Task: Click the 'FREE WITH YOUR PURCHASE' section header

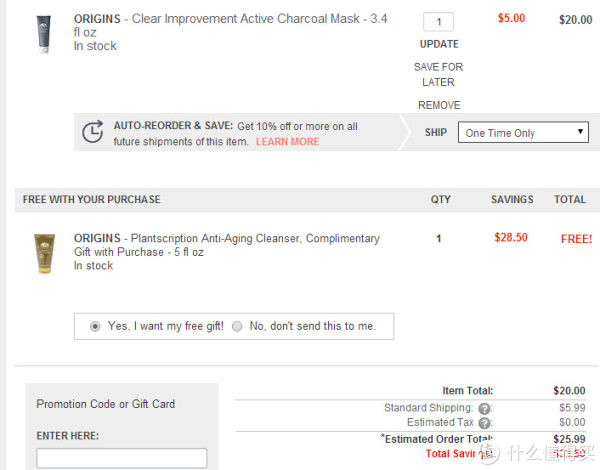Action: (91, 199)
